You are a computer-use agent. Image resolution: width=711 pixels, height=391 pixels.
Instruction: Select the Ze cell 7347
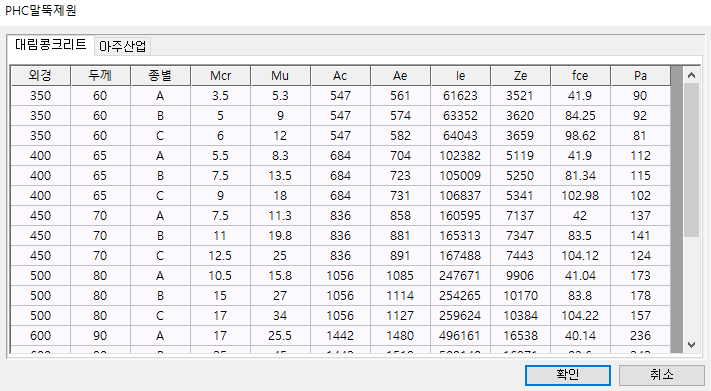click(521, 235)
